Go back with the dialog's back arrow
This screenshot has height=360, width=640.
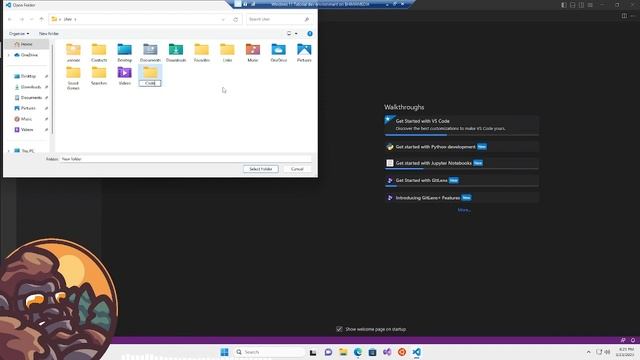click(x=10, y=19)
